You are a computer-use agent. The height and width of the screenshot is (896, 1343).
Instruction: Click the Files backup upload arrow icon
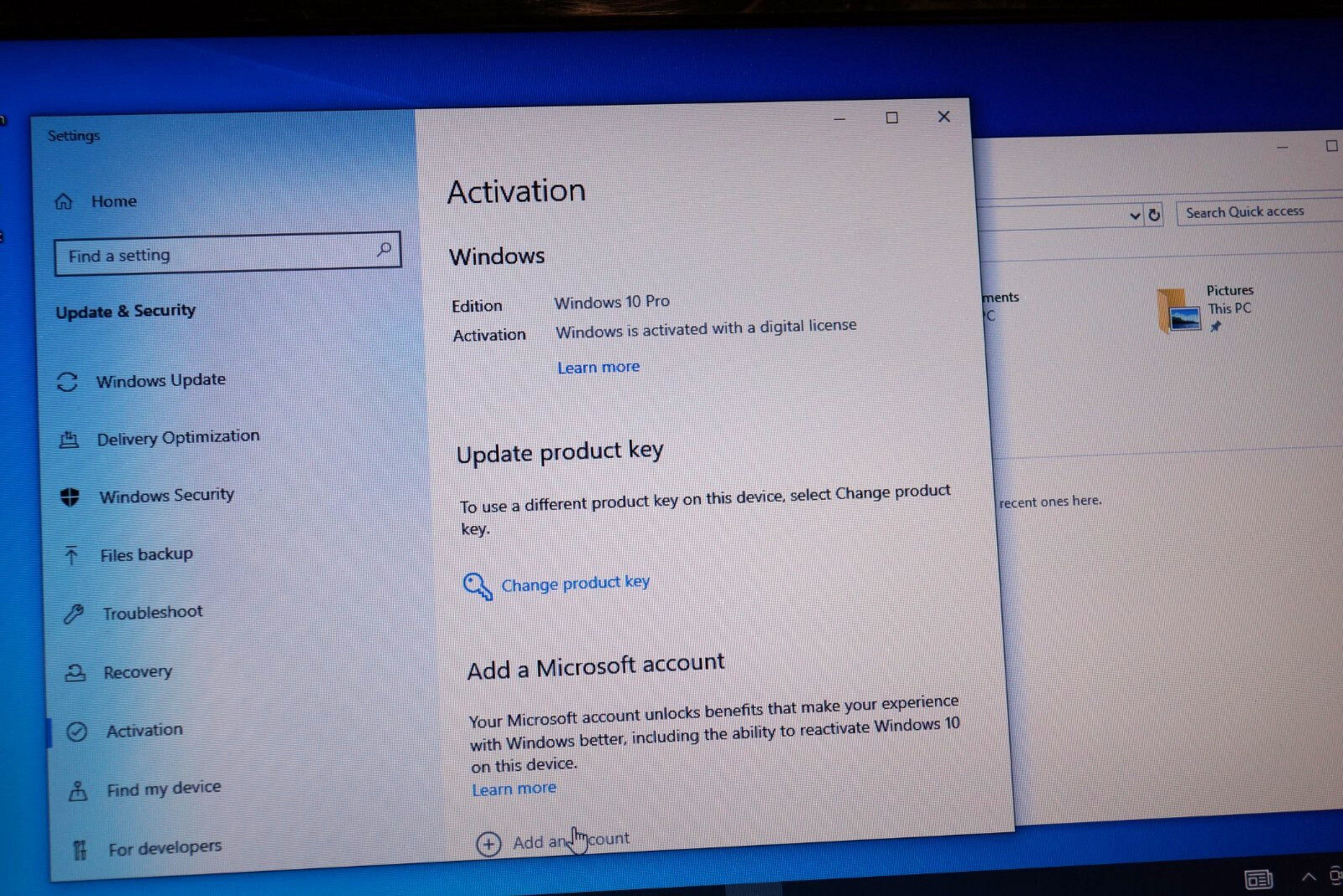tap(71, 555)
